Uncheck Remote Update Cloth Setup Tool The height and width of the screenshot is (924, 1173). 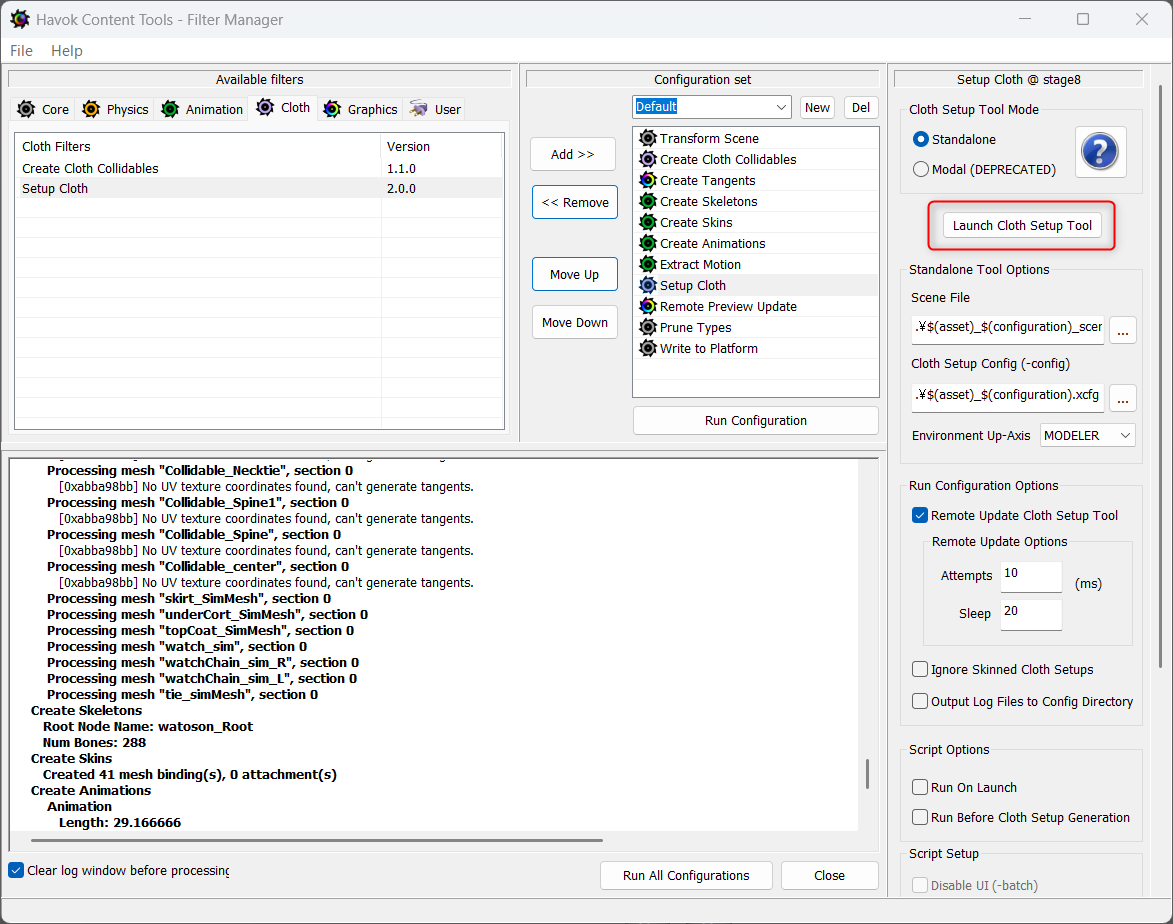coord(920,515)
